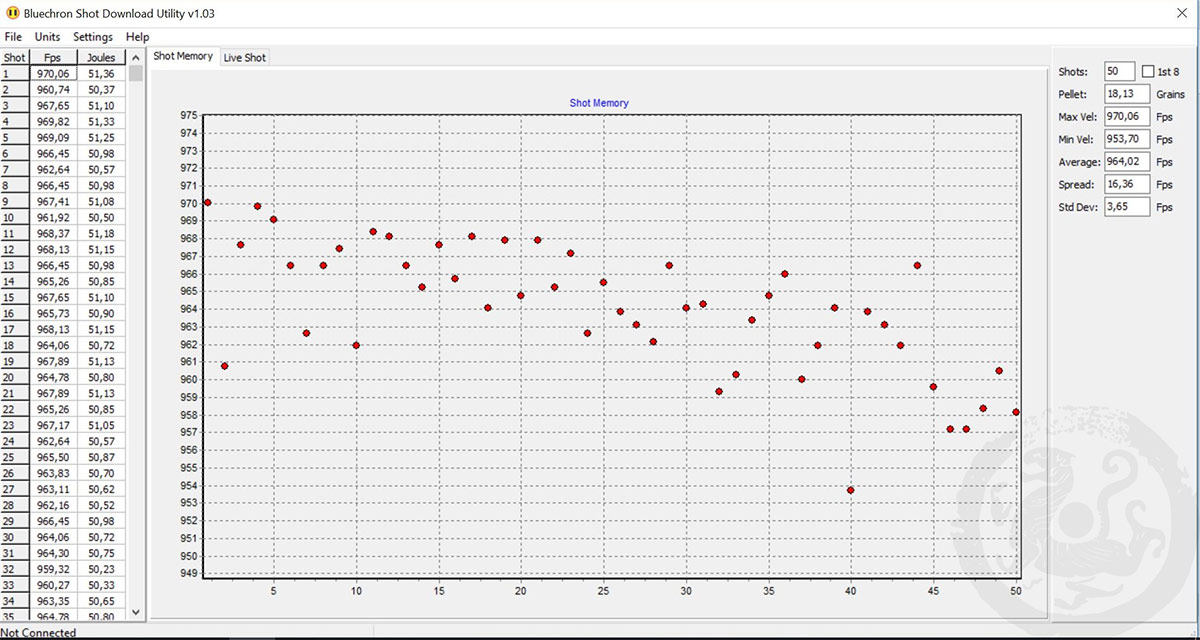The height and width of the screenshot is (640, 1200).
Task: Click the shot 50 data point on the chart
Action: click(1016, 412)
